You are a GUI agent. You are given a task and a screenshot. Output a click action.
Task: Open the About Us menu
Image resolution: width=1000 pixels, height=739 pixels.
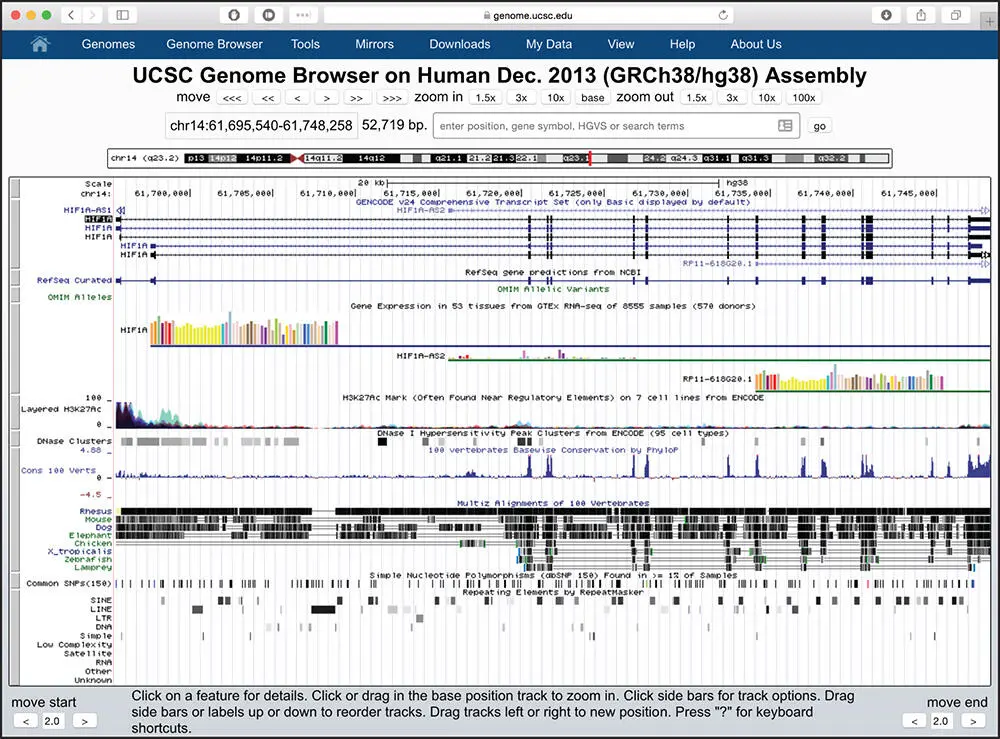point(756,44)
